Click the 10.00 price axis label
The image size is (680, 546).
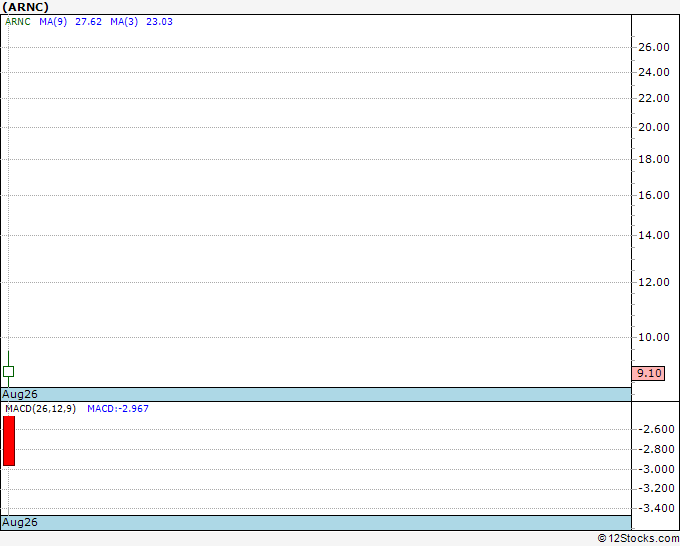click(654, 337)
